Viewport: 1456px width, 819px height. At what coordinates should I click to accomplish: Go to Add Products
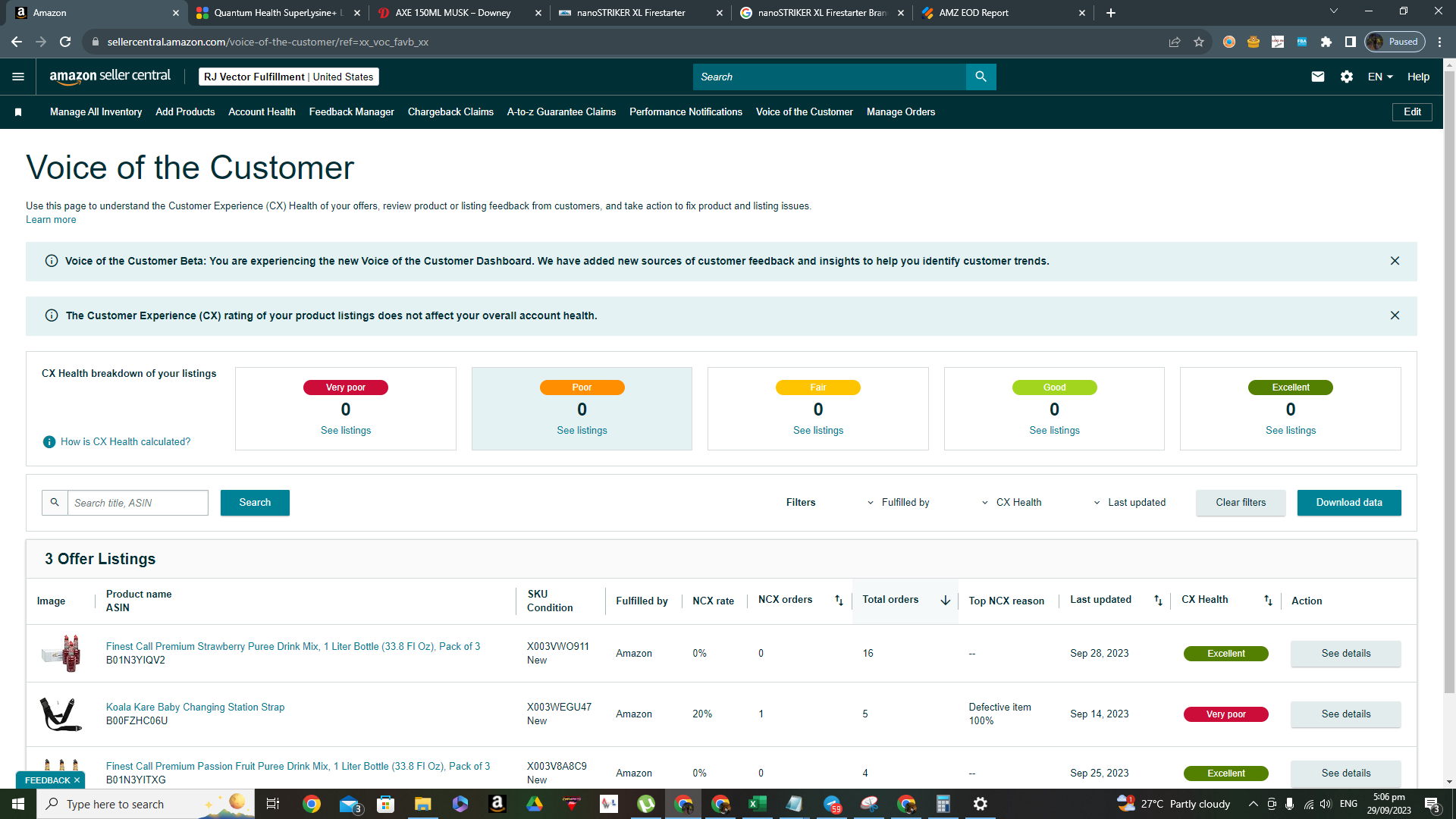185,112
